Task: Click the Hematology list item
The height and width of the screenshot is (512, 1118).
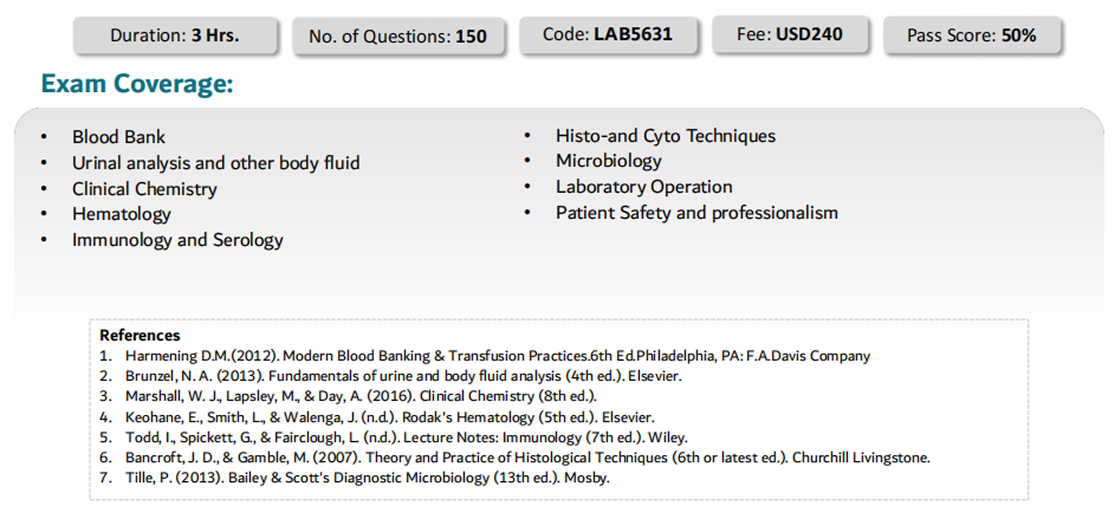Action: pos(121,214)
